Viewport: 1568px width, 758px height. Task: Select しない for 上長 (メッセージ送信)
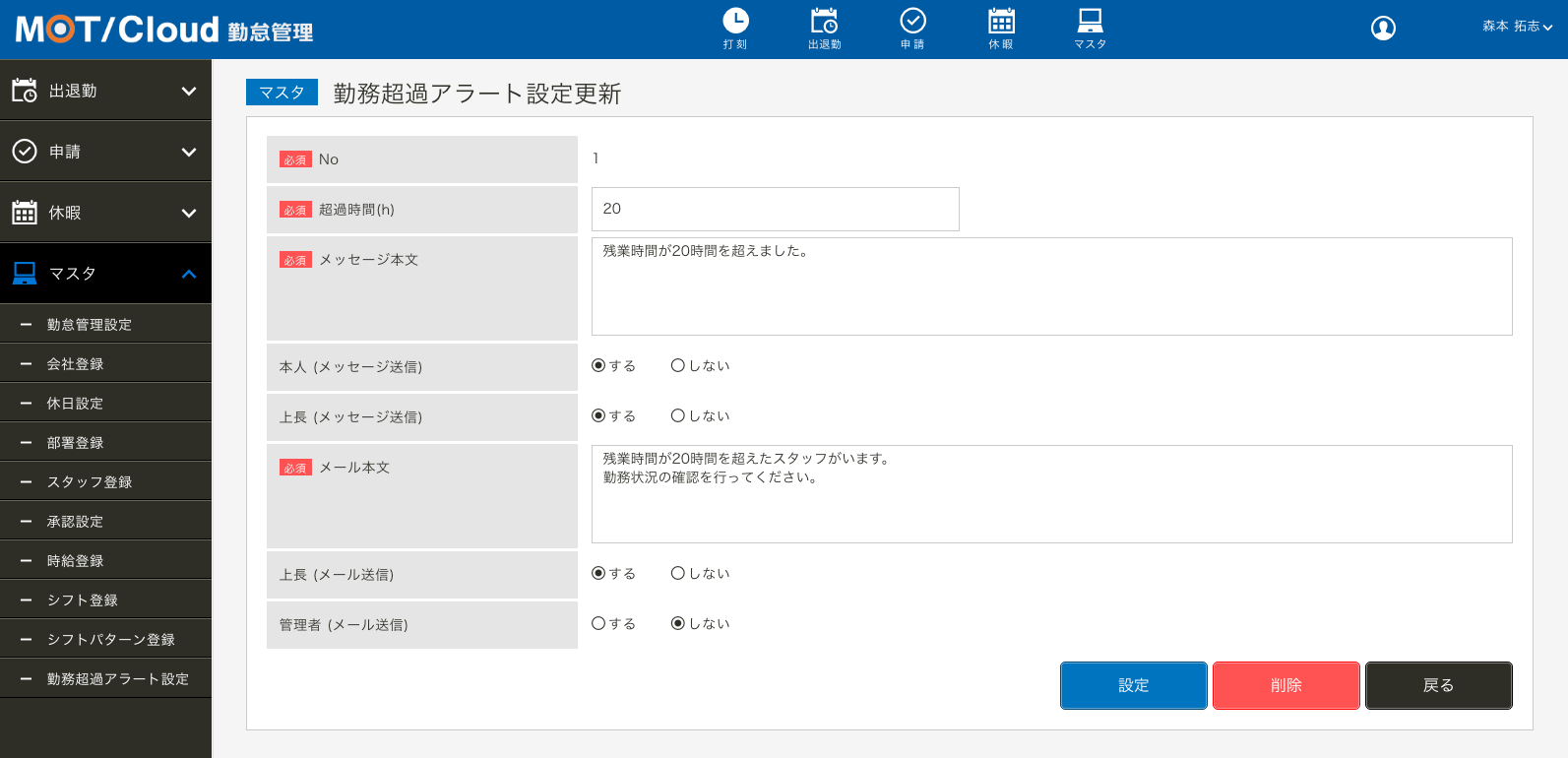pyautogui.click(x=678, y=415)
